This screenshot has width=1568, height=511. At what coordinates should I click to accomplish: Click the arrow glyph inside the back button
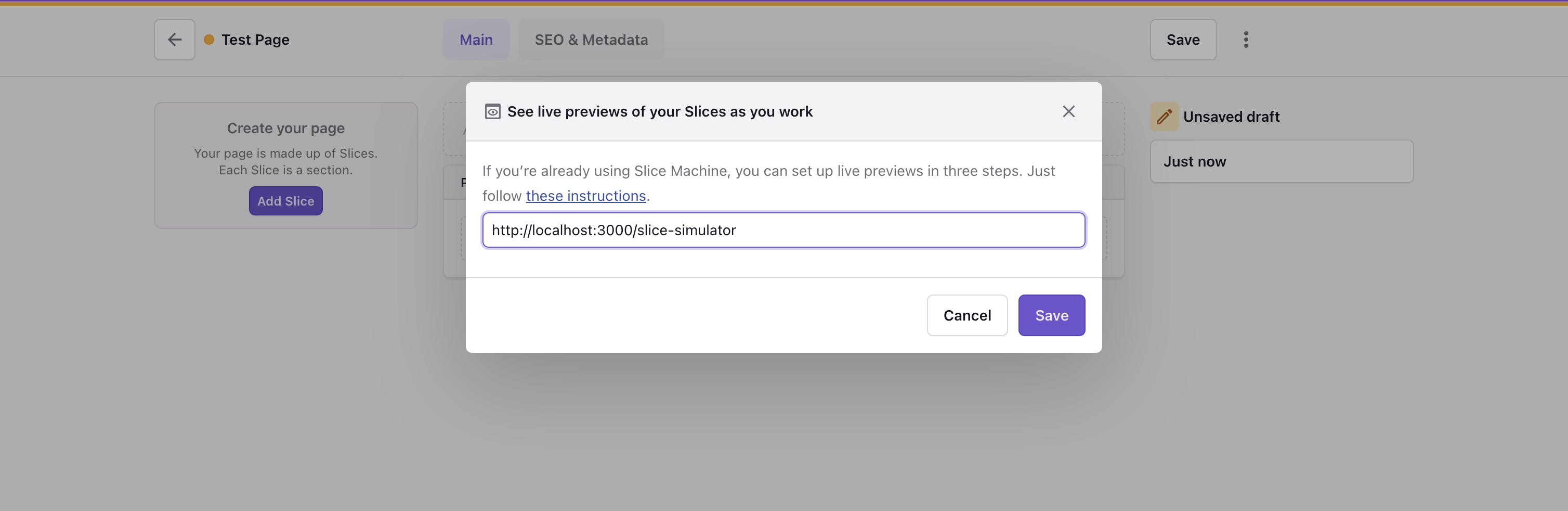coord(174,39)
